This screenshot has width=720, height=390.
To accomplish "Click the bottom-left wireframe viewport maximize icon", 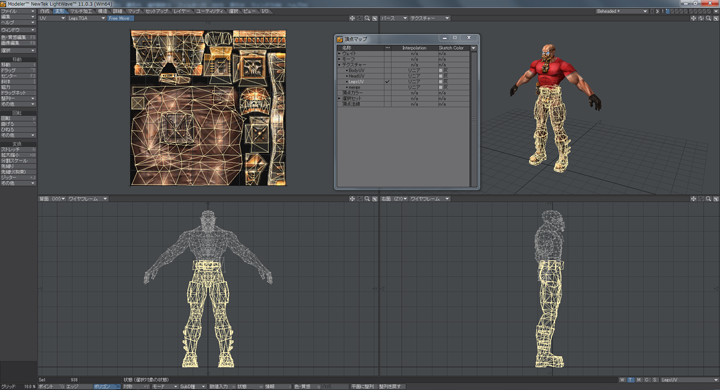I will click(375, 199).
